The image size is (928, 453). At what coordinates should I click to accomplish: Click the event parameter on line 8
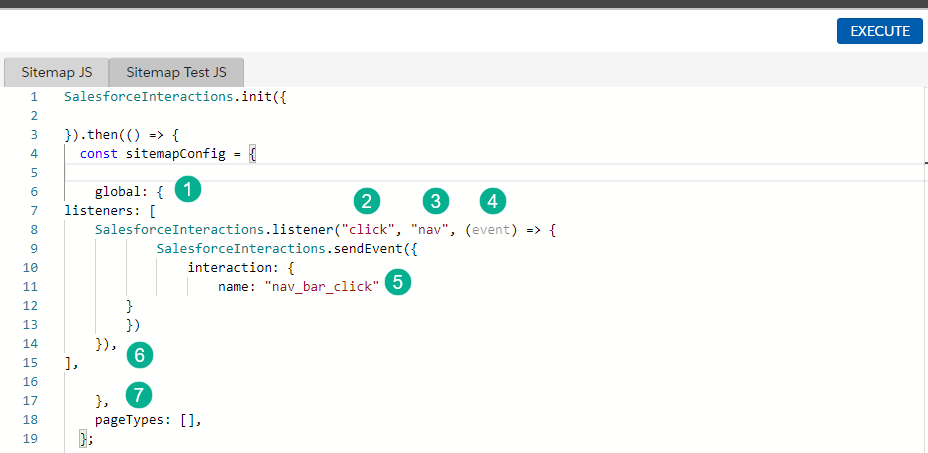491,230
